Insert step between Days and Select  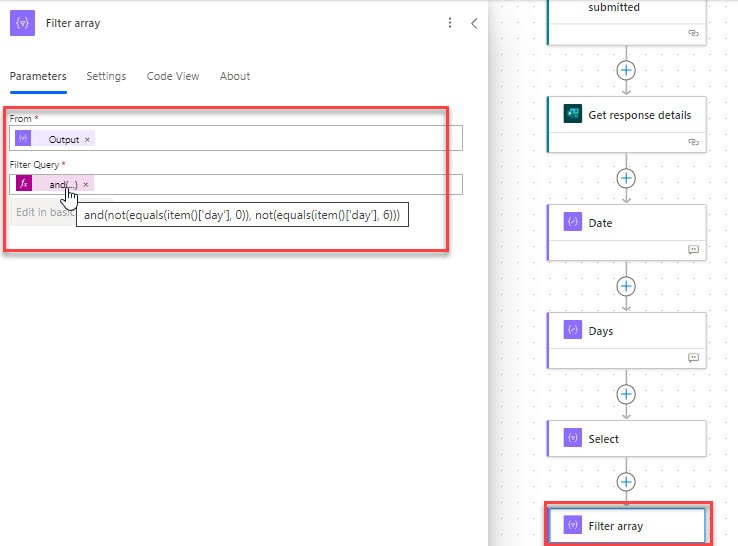click(x=626, y=394)
